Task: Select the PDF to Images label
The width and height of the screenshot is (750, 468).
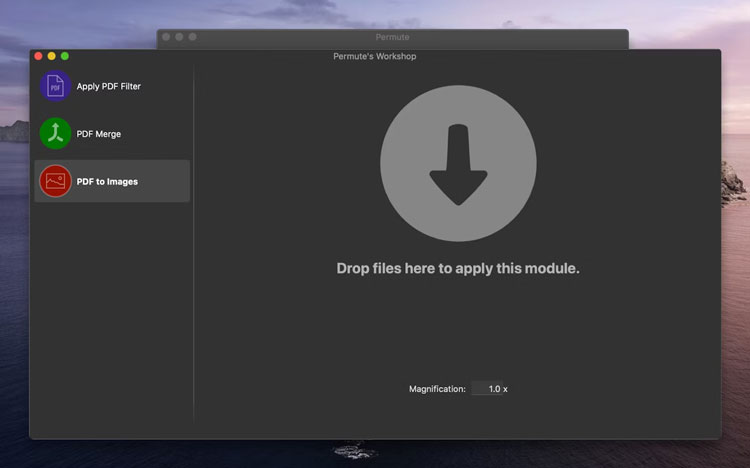Action: point(107,181)
